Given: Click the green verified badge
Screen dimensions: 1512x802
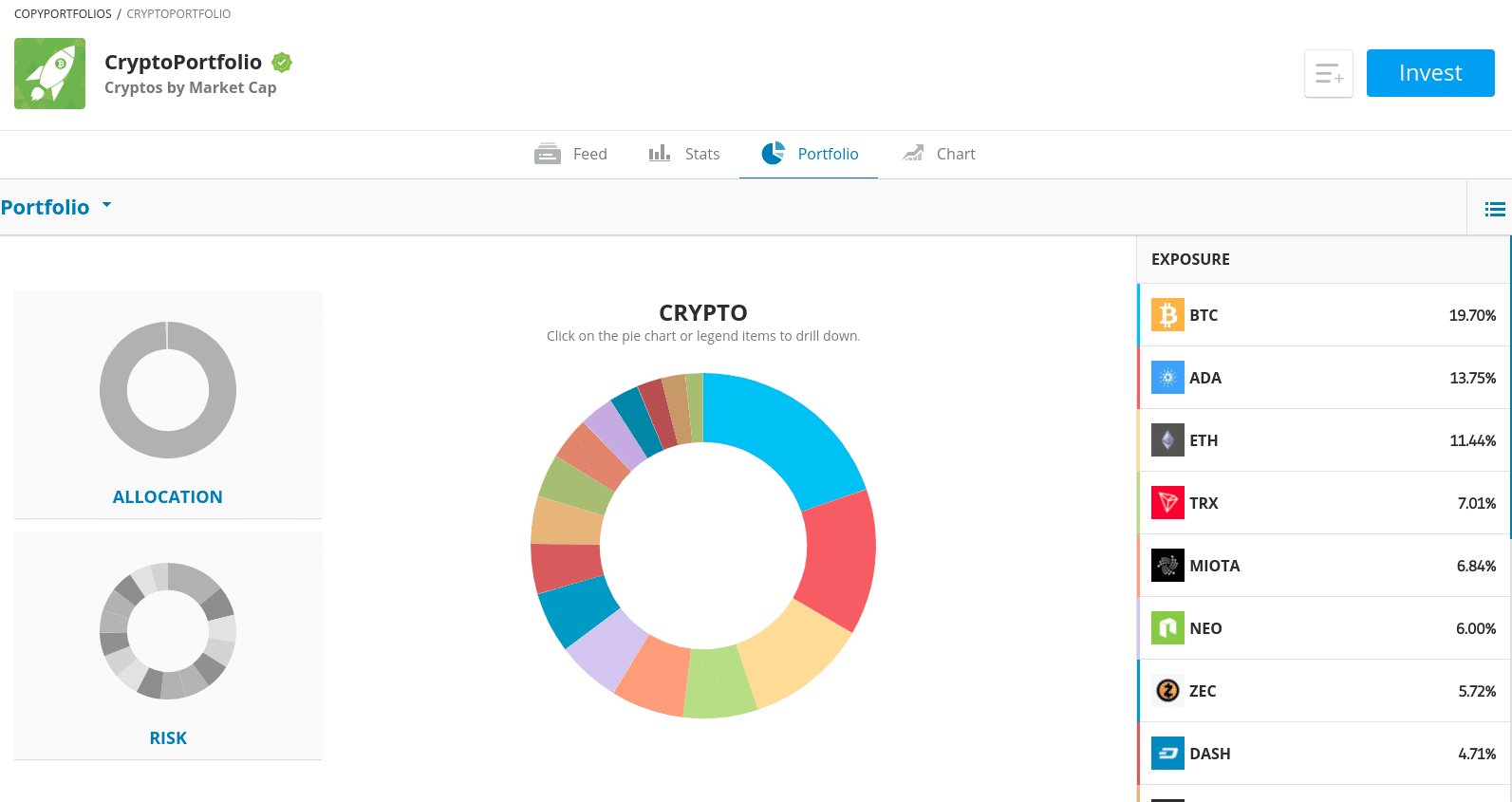Looking at the screenshot, I should click(282, 63).
